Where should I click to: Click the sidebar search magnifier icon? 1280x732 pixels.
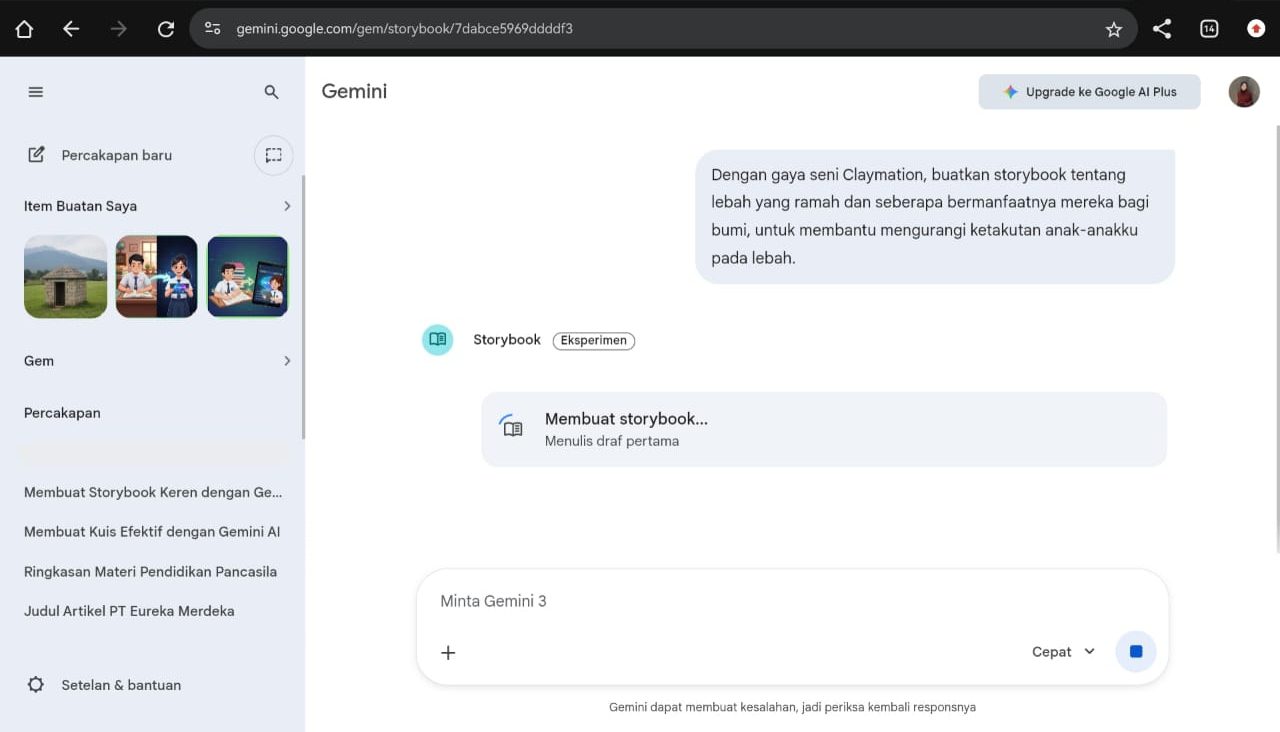click(271, 92)
